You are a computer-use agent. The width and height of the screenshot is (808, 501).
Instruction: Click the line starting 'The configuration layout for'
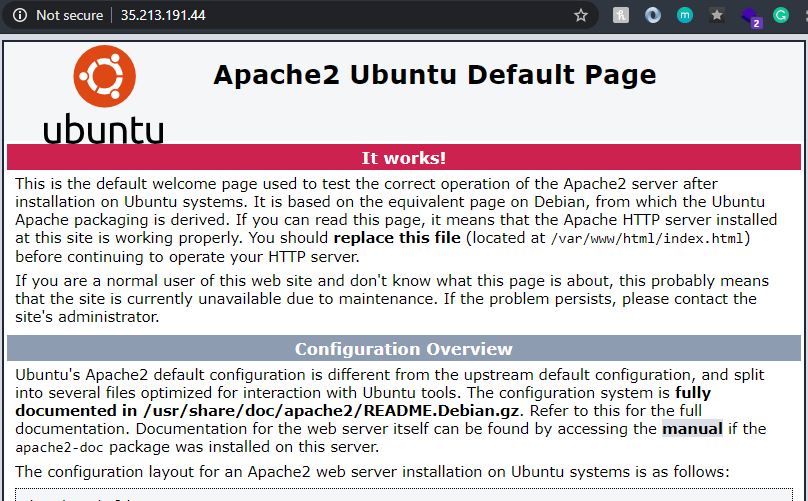372,472
